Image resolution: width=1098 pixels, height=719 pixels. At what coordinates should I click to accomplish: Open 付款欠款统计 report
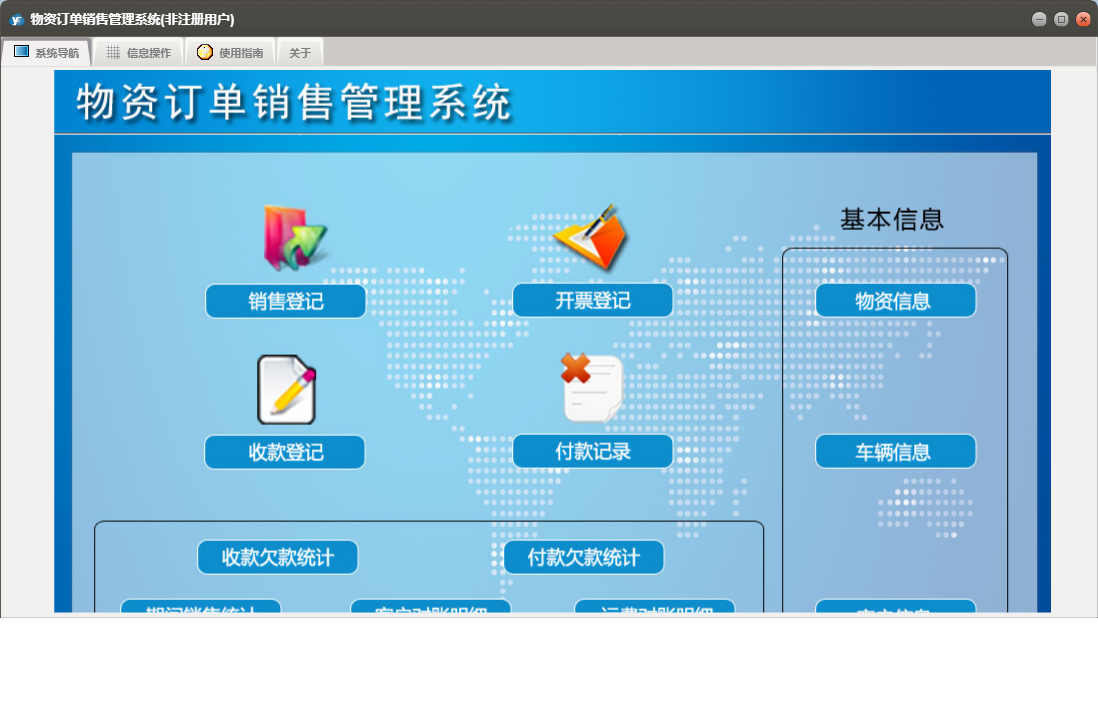pyautogui.click(x=584, y=557)
